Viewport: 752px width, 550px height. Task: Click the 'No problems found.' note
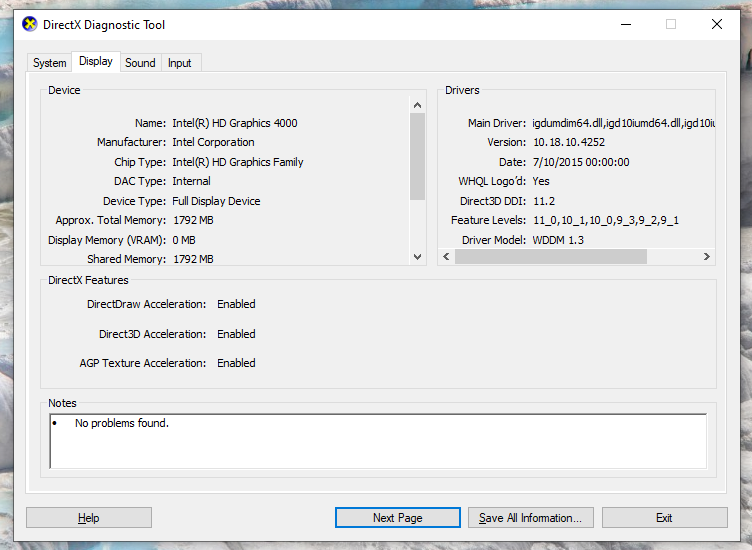click(x=122, y=423)
